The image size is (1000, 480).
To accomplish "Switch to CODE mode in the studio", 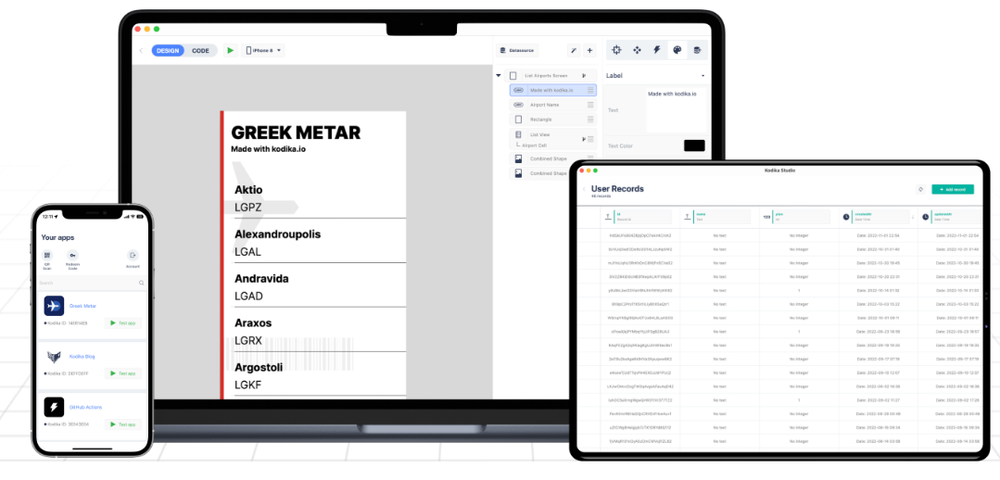I will point(200,50).
